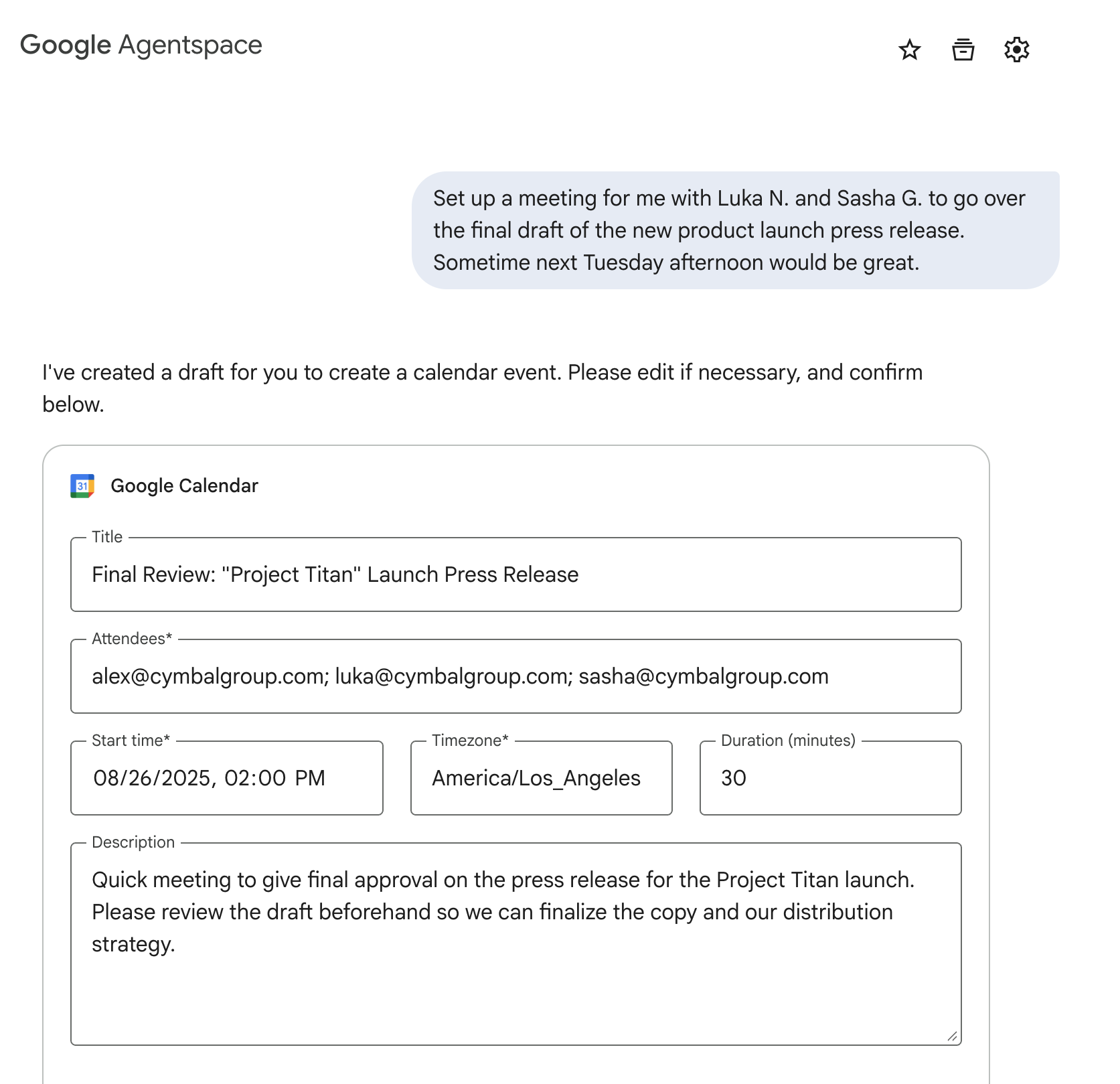Click the Google Agentspace logo
1120x1084 pixels.
pos(141,45)
